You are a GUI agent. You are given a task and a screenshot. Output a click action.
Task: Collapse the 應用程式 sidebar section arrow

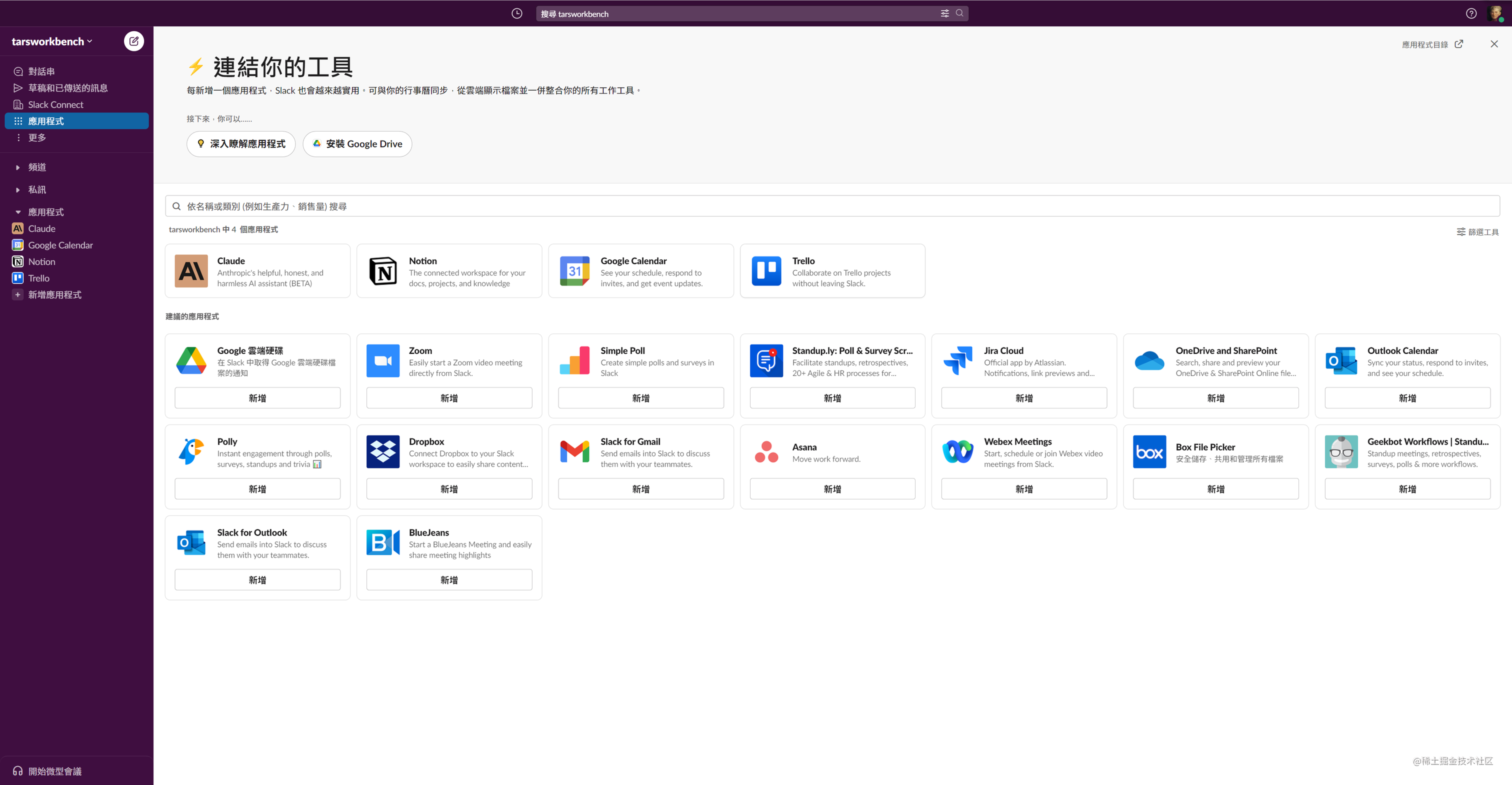tap(17, 212)
